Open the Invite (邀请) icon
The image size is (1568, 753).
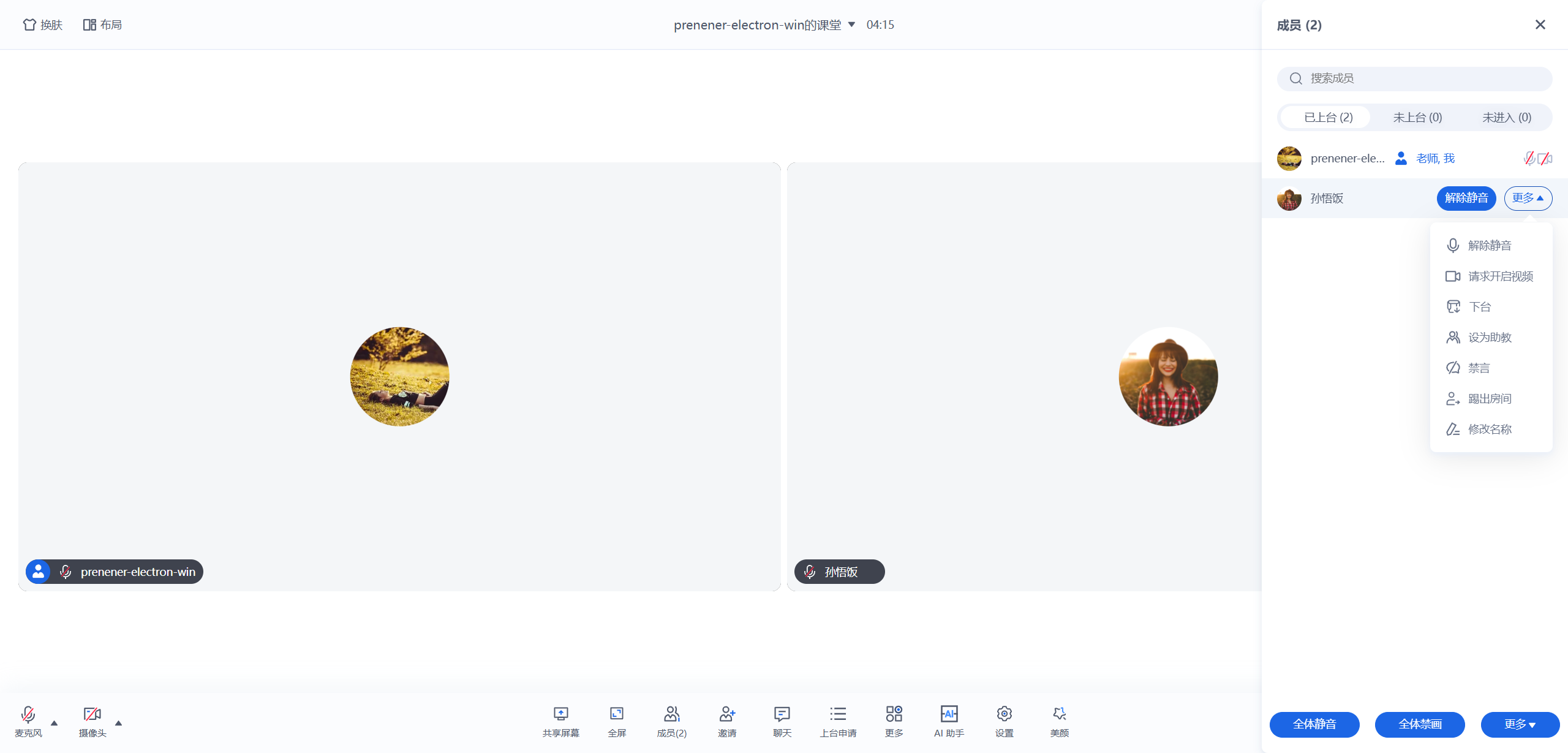tap(727, 721)
